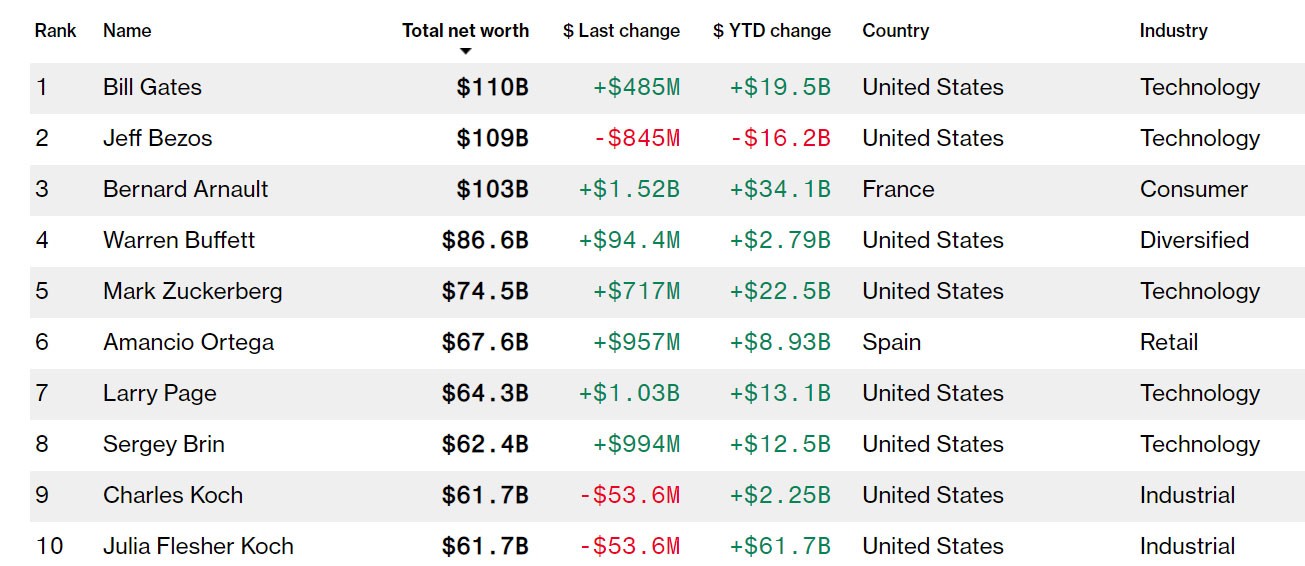Viewport: 1305px width, 566px height.
Task: Click Bill Gates' $110B net worth
Action: pos(492,88)
